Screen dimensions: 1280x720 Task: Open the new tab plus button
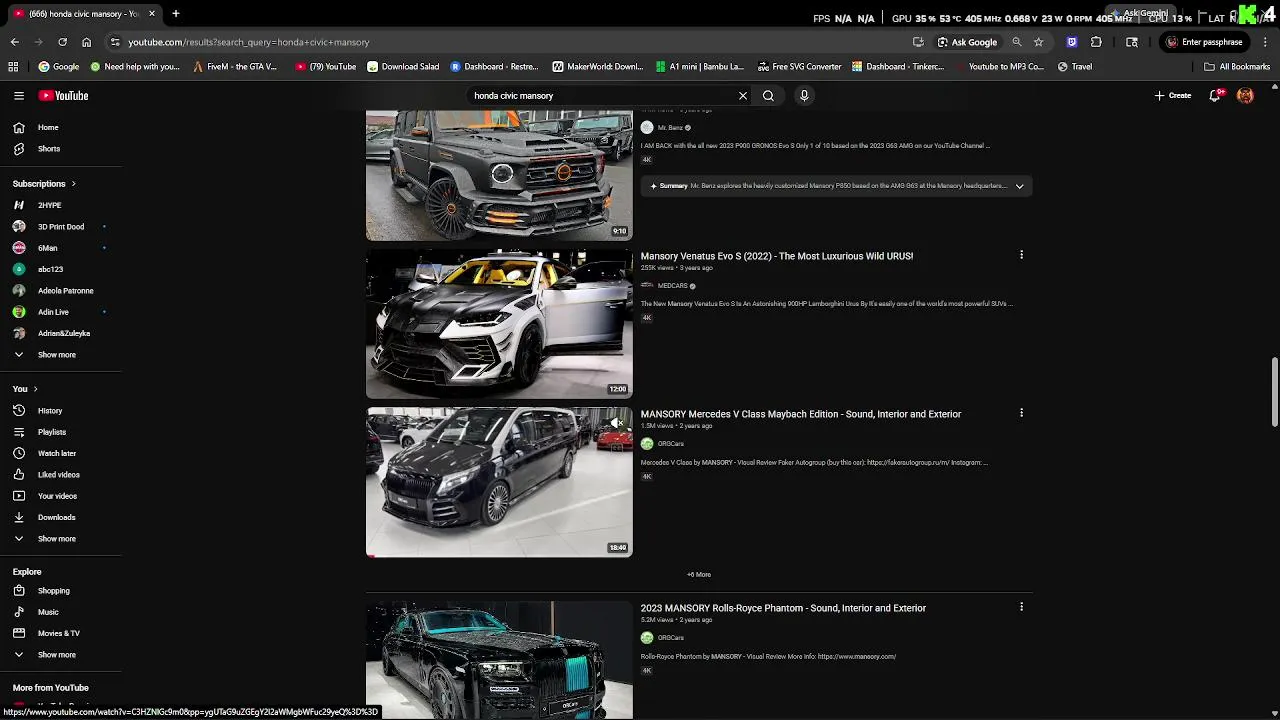pos(175,13)
